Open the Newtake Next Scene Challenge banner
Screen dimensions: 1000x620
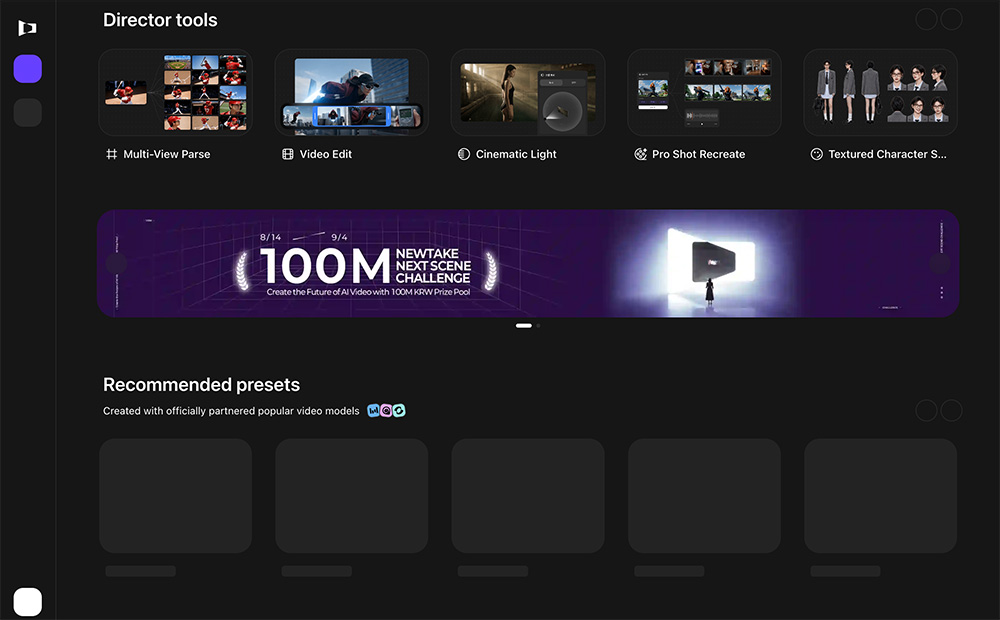[x=528, y=263]
